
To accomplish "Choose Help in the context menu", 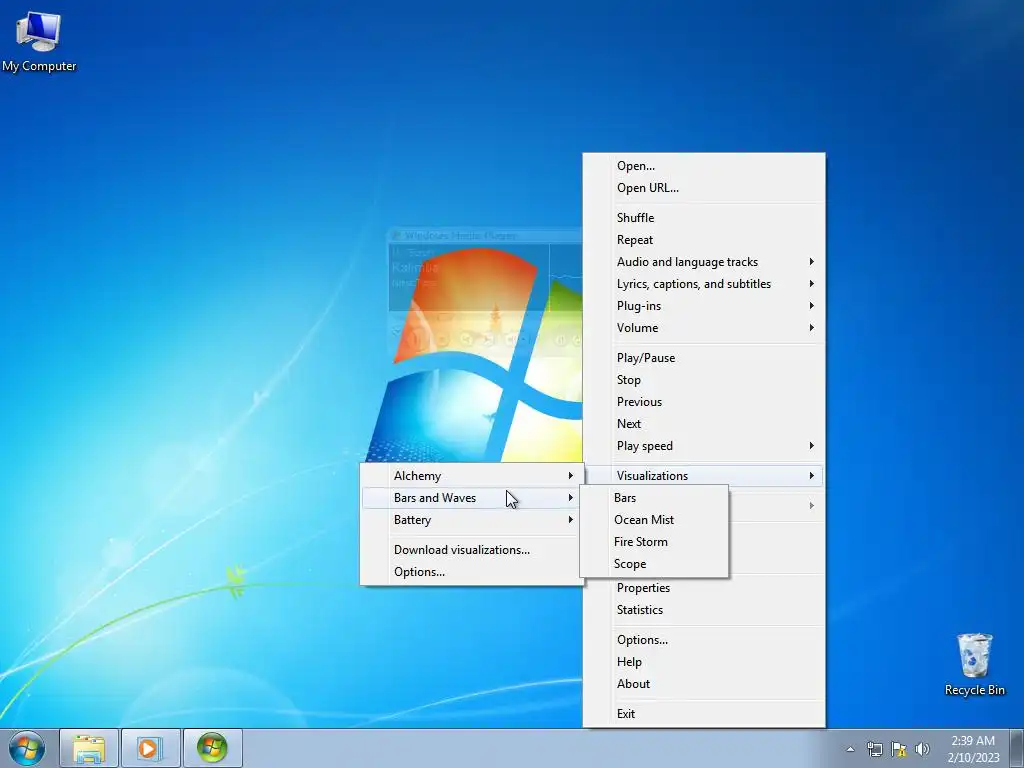I will click(704, 662).
